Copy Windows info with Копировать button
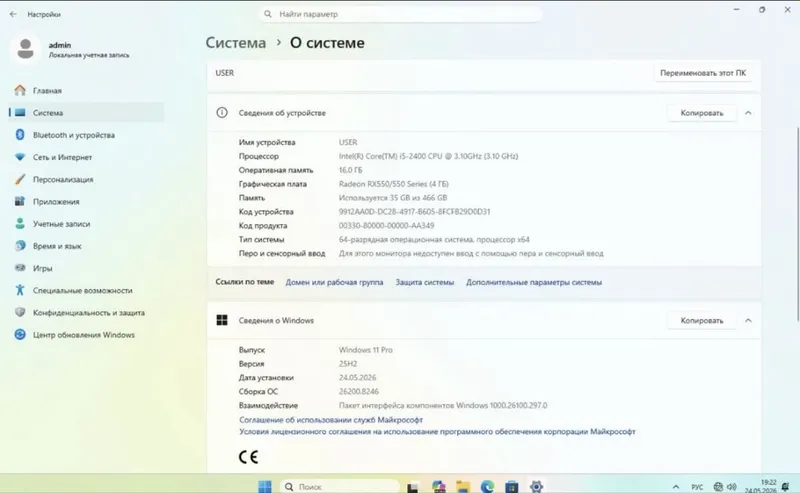The height and width of the screenshot is (493, 800). pos(702,321)
